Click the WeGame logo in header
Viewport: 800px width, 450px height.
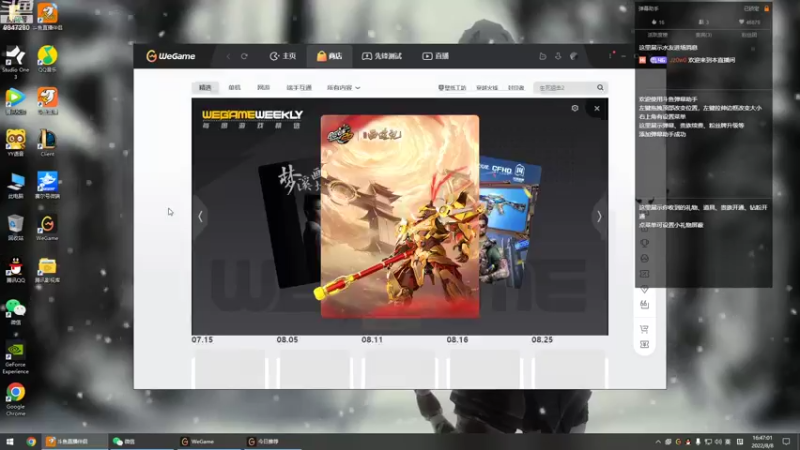[170, 56]
